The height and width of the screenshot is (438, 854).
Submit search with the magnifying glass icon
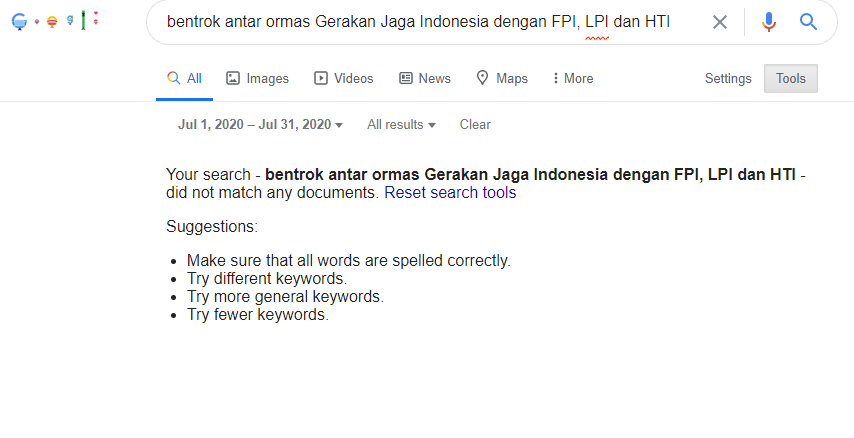tap(808, 22)
